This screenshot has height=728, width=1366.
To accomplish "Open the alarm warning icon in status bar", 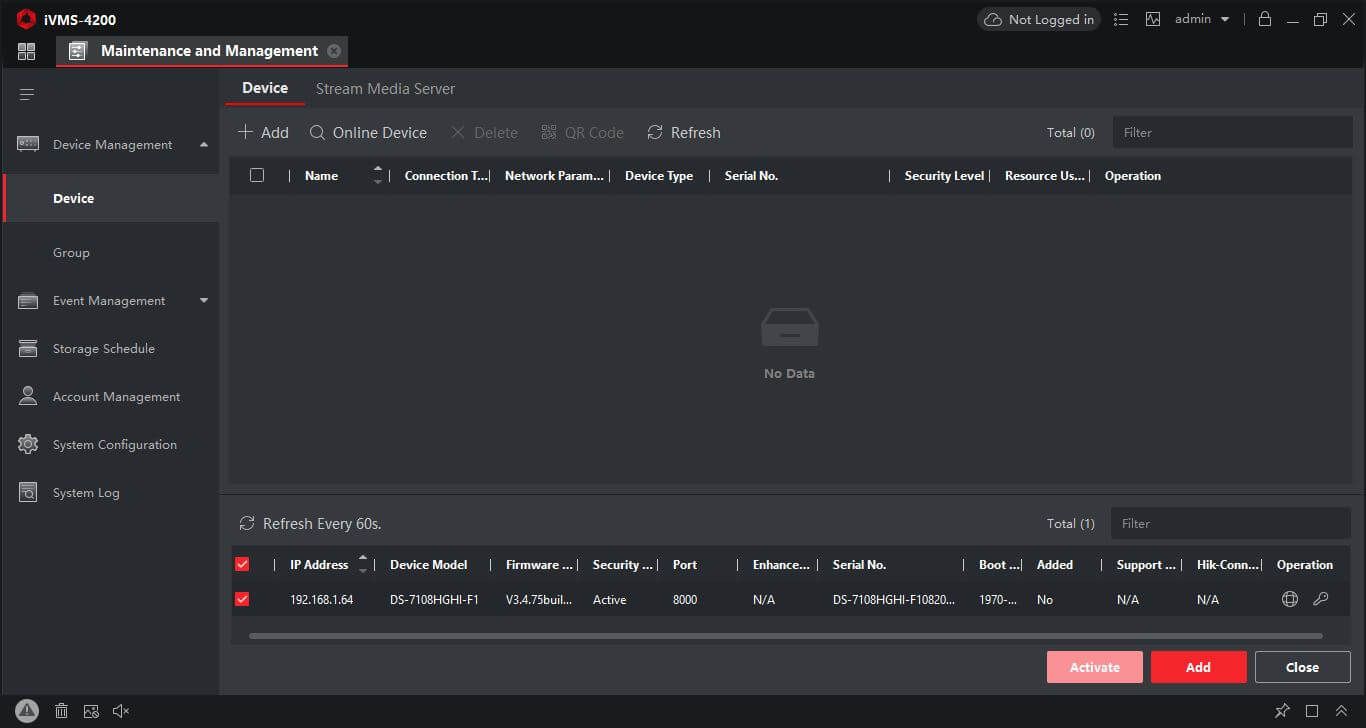I will [27, 711].
